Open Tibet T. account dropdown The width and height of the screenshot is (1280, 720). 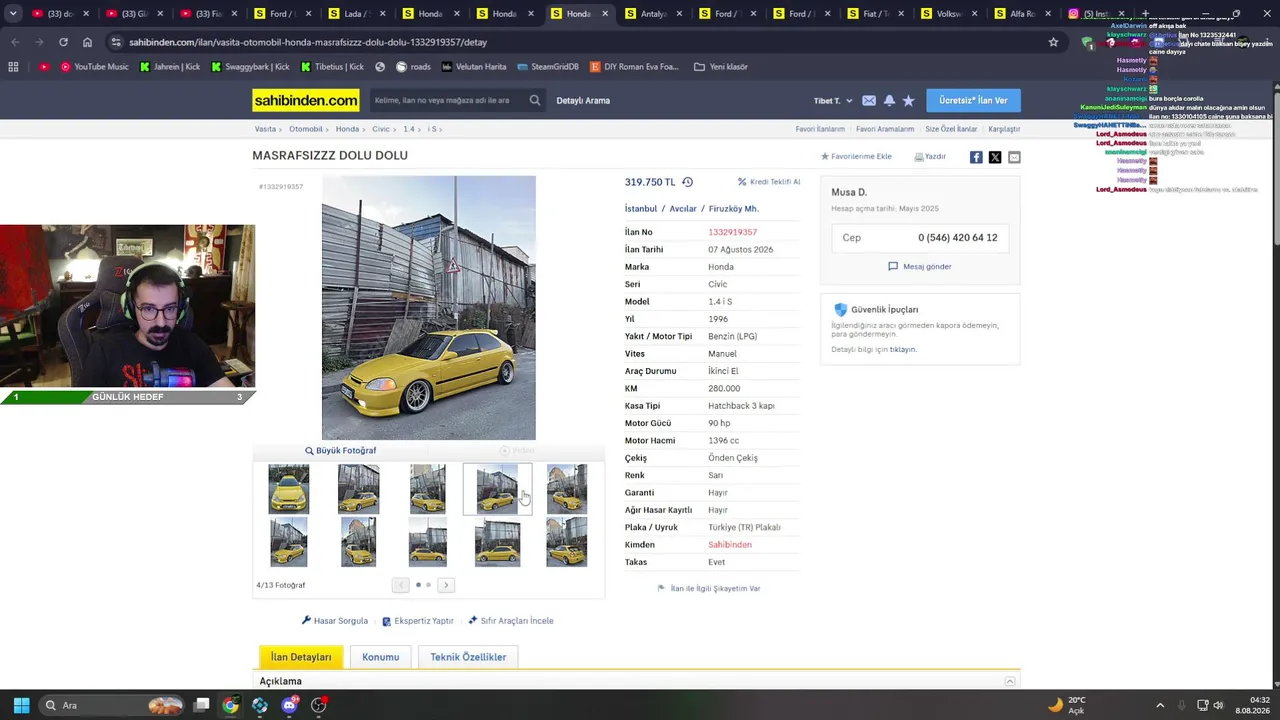coord(833,101)
